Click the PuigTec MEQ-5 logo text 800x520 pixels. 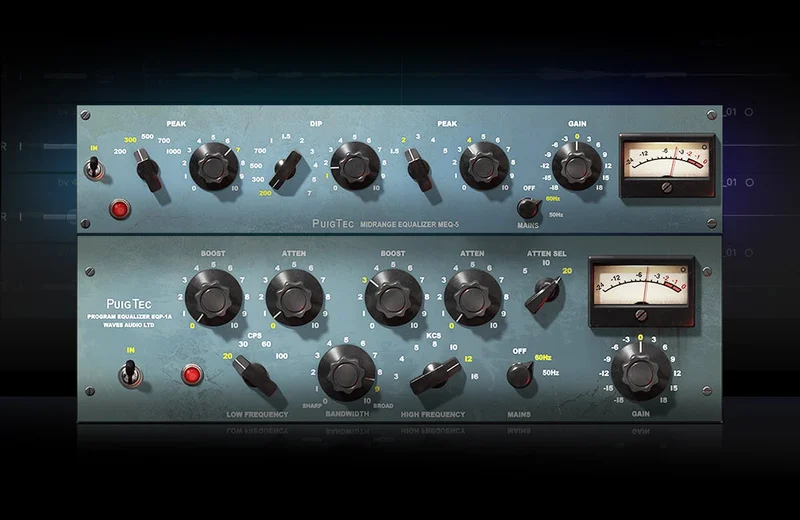pos(333,224)
